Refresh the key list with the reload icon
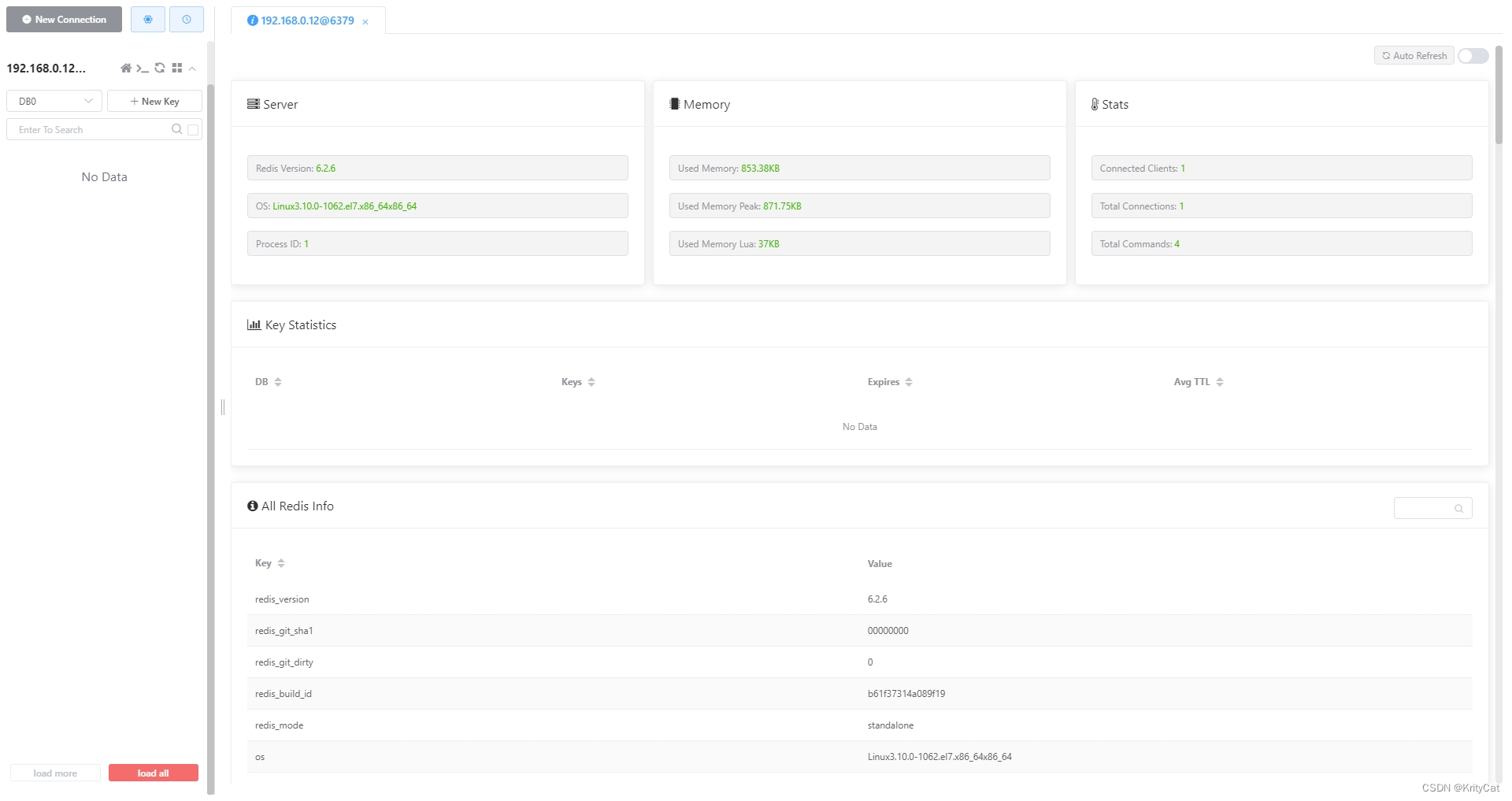The image size is (1512, 801). [x=160, y=69]
